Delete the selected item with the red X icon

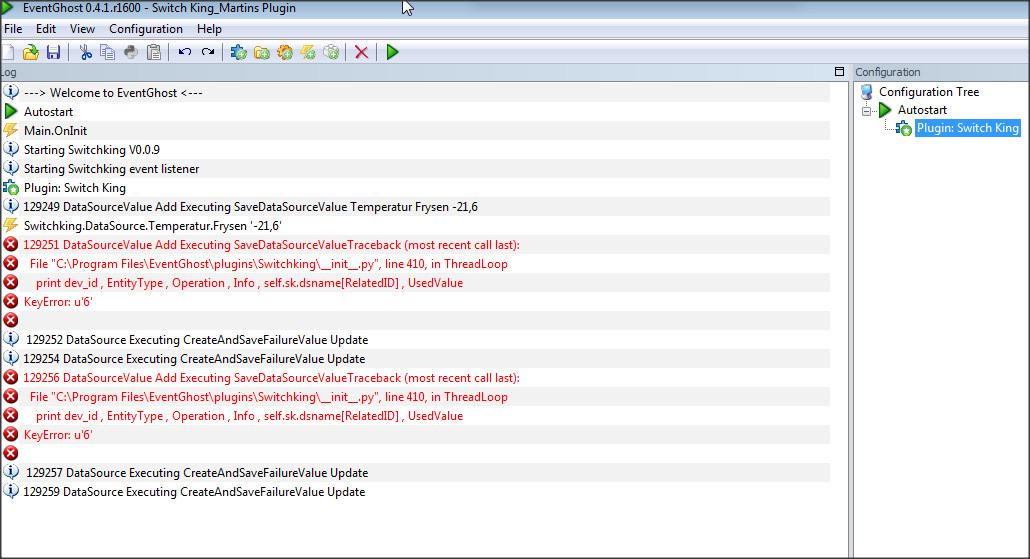click(361, 53)
